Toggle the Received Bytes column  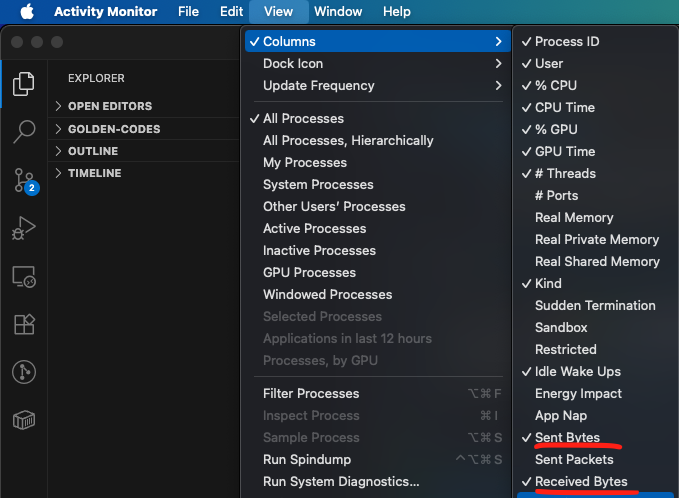pyautogui.click(x=595, y=482)
